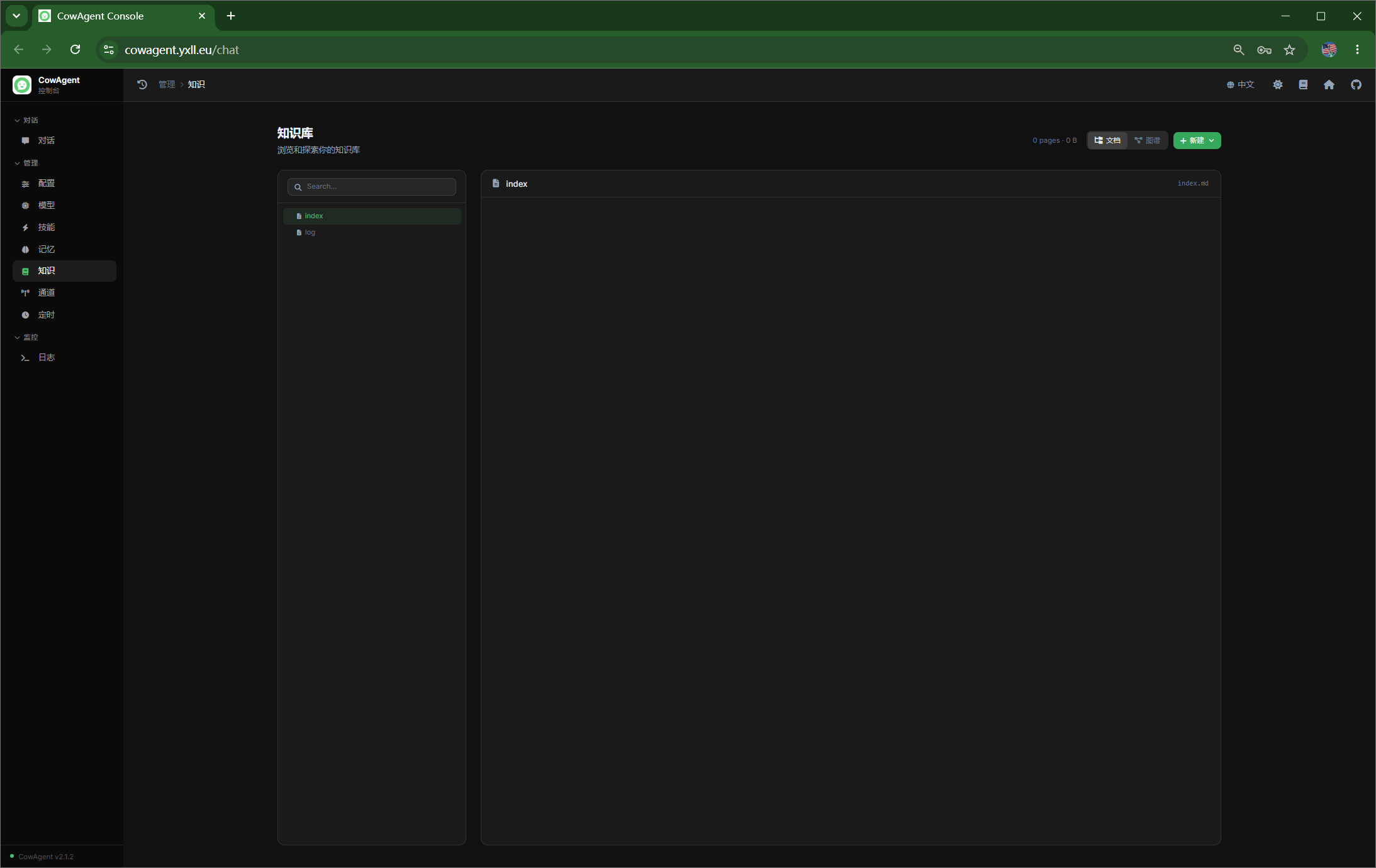Click the 管理 breadcrumb link

(x=167, y=84)
